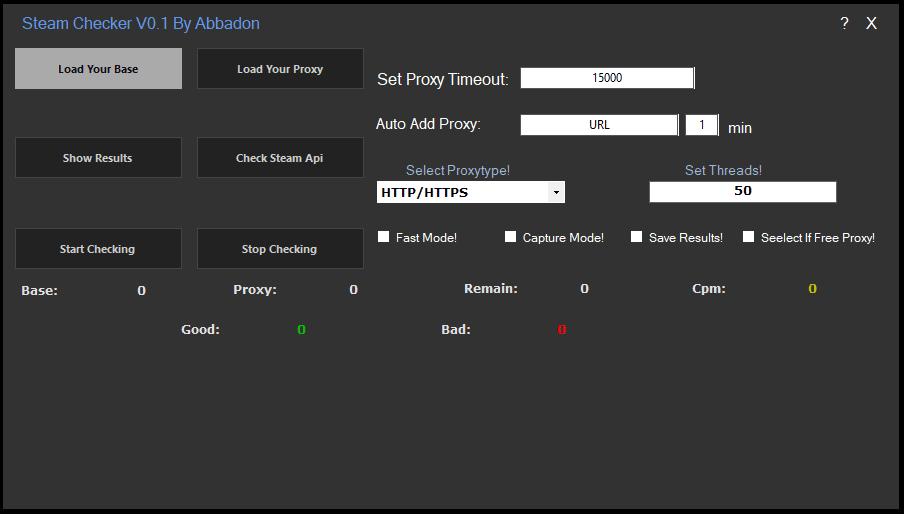Open help via the ? icon
Screen dimensions: 904x514
(845, 23)
